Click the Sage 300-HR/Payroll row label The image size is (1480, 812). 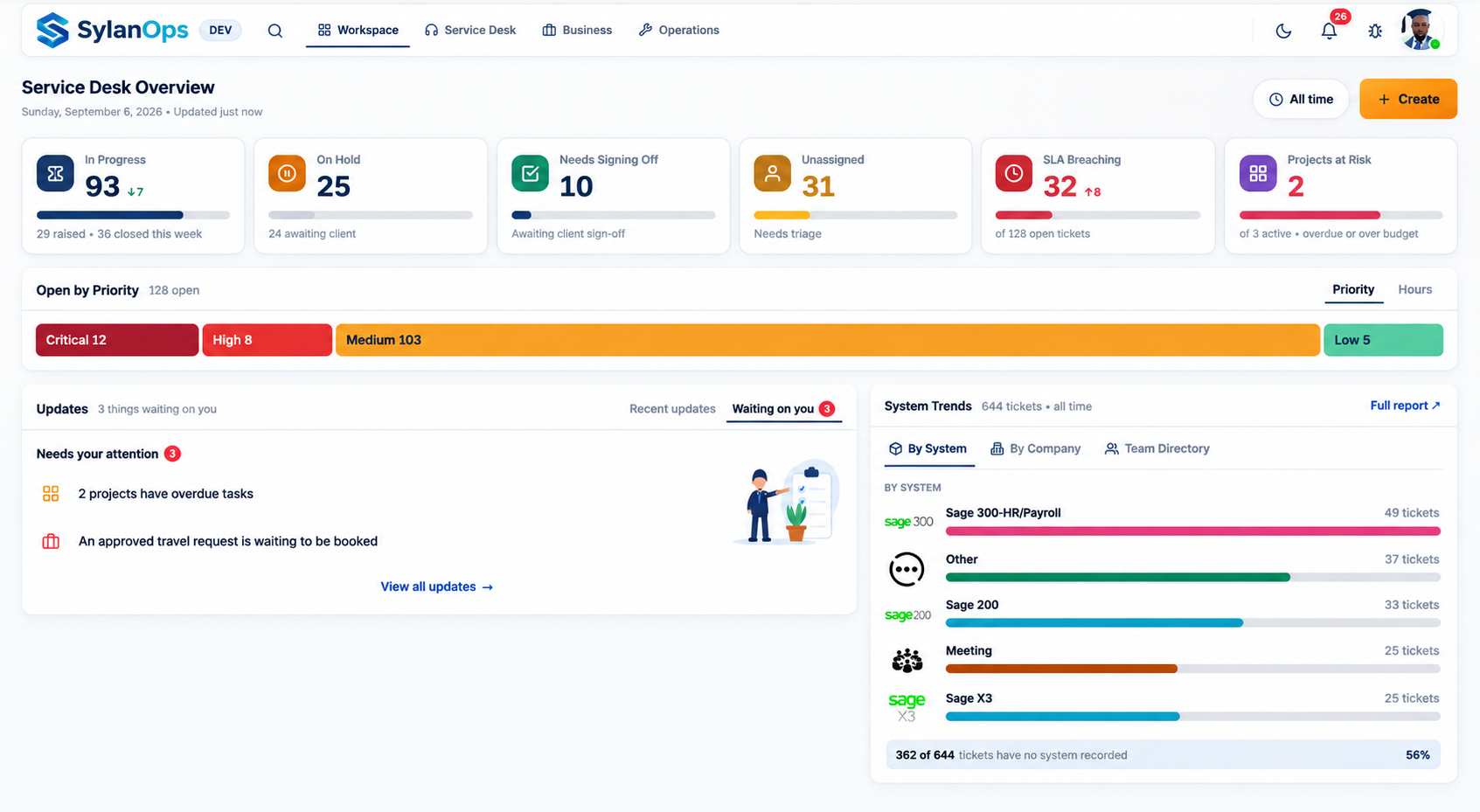tap(1003, 513)
